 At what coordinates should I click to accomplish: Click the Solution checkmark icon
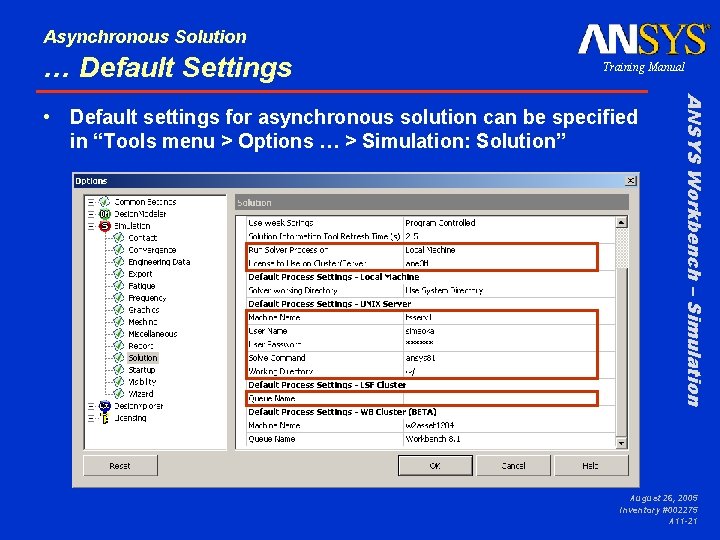click(118, 357)
